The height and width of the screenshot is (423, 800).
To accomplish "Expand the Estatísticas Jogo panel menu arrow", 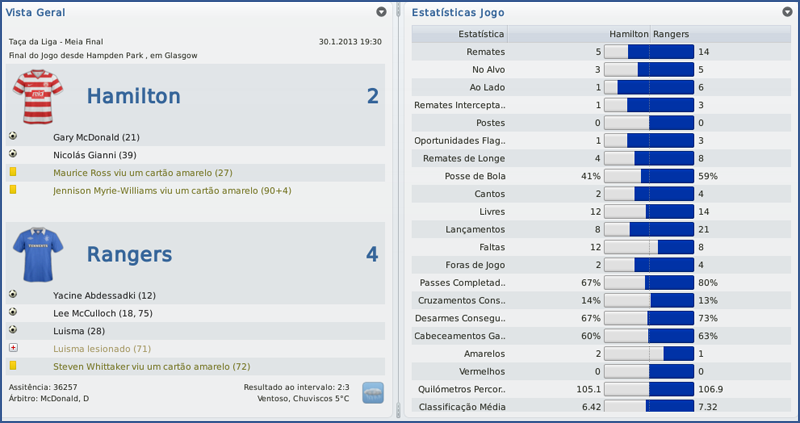I will click(787, 12).
